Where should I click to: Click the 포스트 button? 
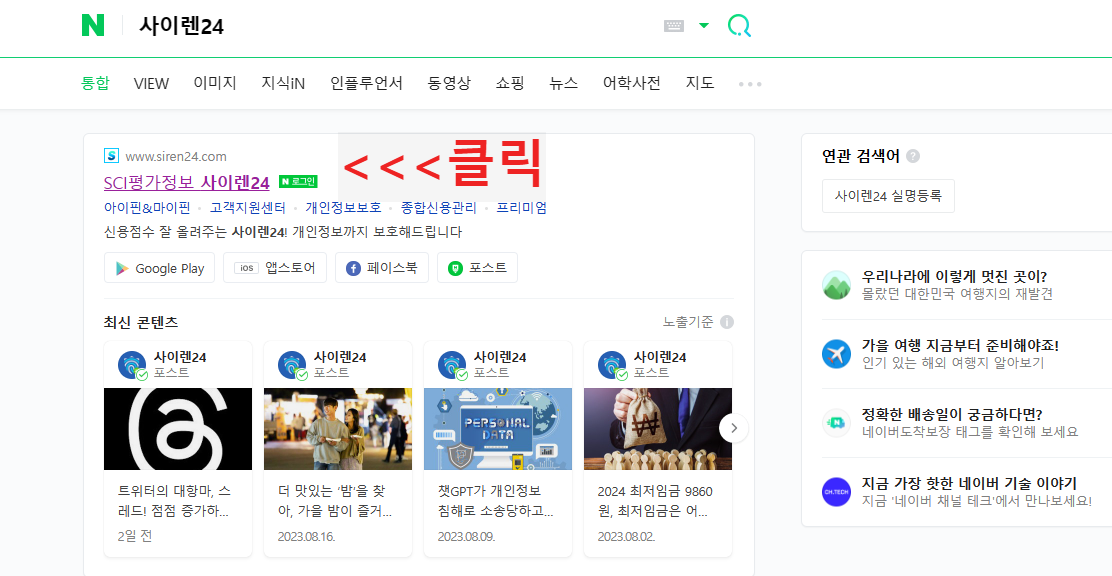pyautogui.click(x=477, y=267)
